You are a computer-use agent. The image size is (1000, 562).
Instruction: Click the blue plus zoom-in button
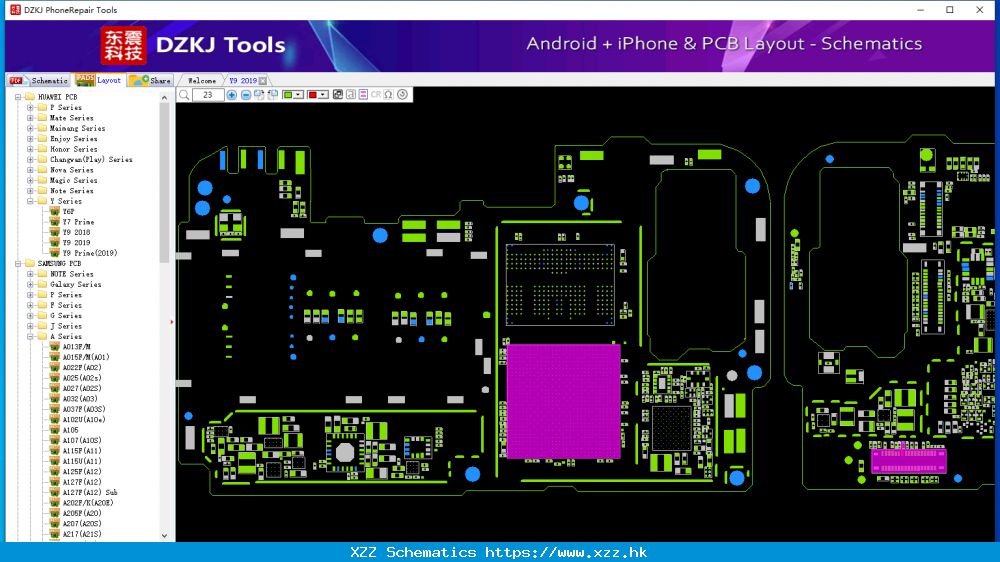pos(232,95)
